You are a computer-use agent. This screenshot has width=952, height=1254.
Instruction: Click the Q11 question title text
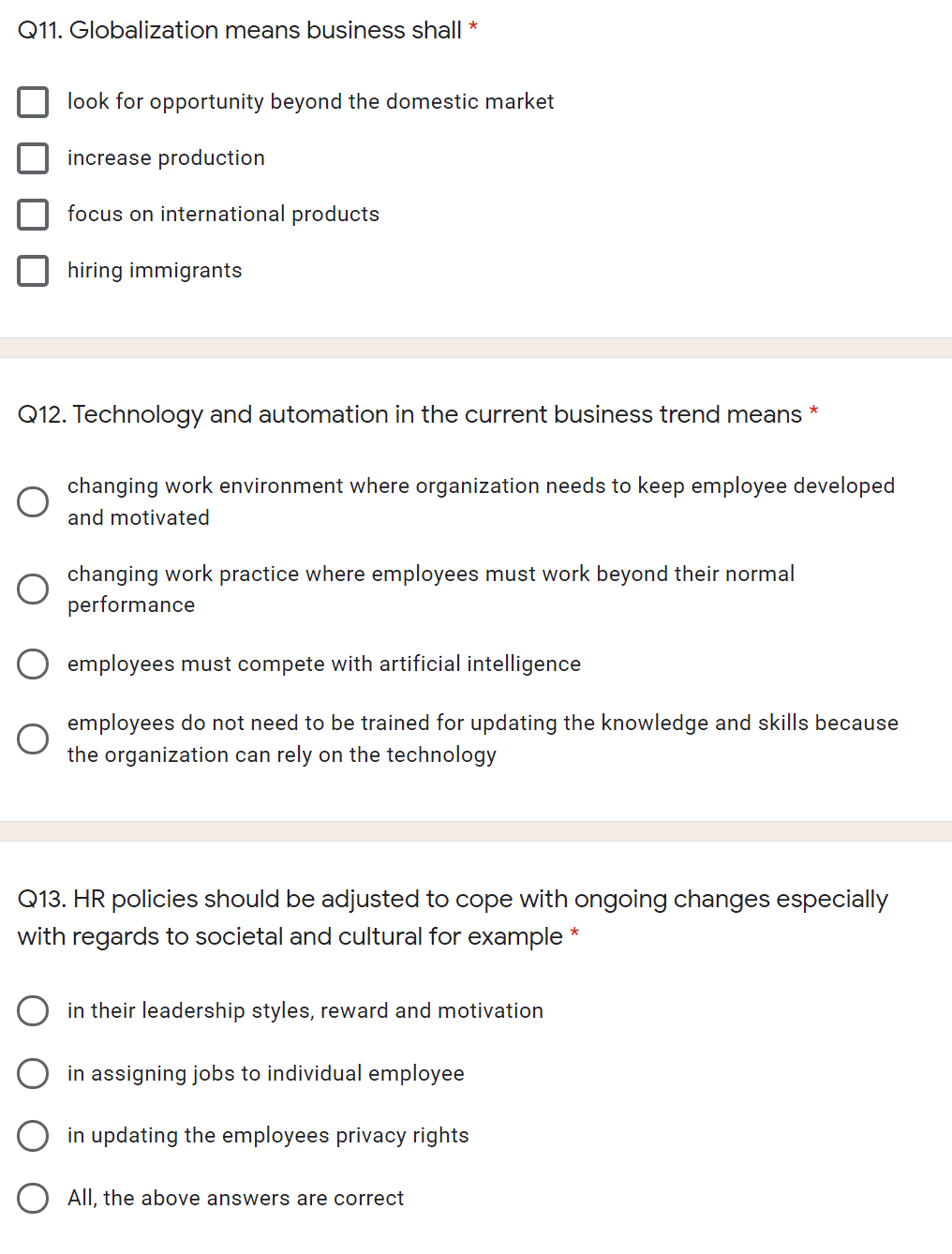(234, 29)
